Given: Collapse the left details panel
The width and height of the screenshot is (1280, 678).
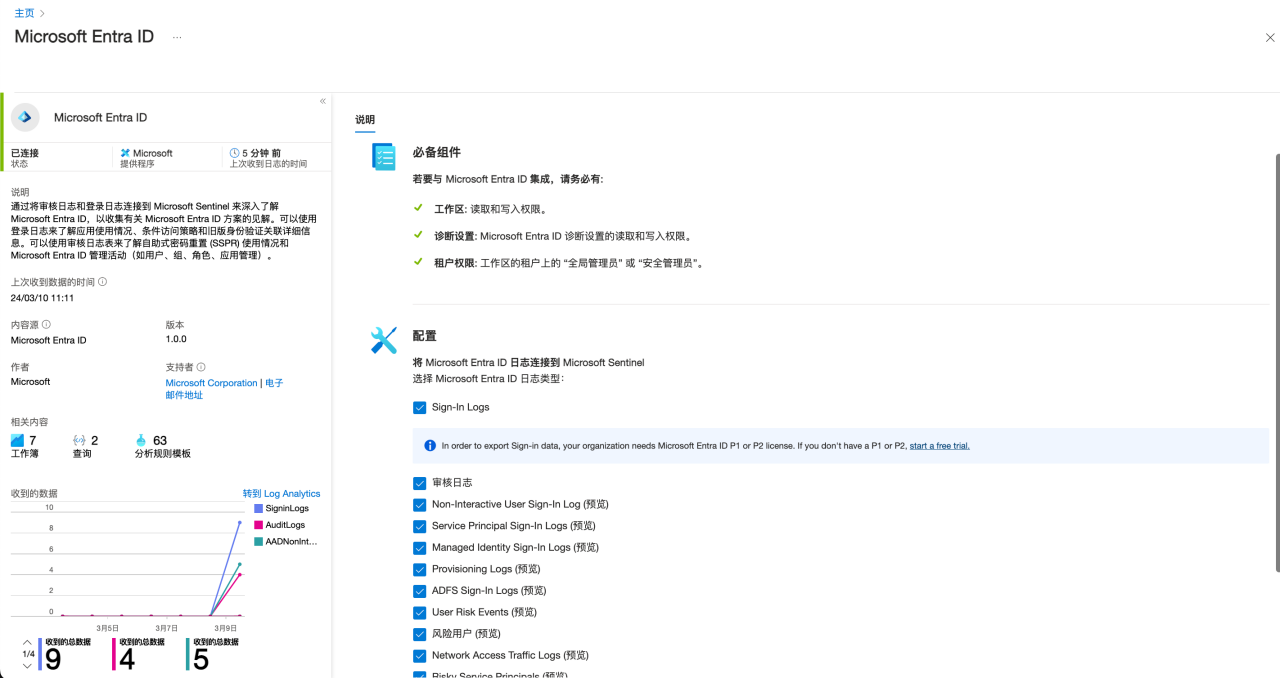Looking at the screenshot, I should point(323,101).
